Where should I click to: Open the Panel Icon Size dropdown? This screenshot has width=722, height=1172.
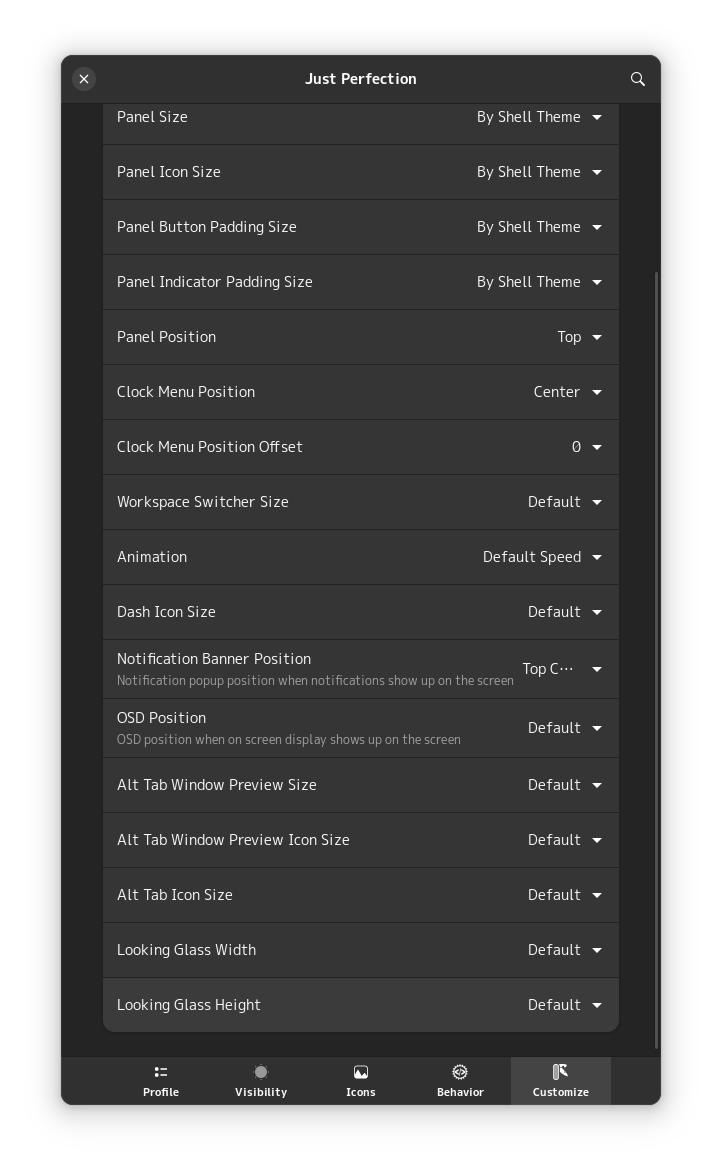pos(539,172)
